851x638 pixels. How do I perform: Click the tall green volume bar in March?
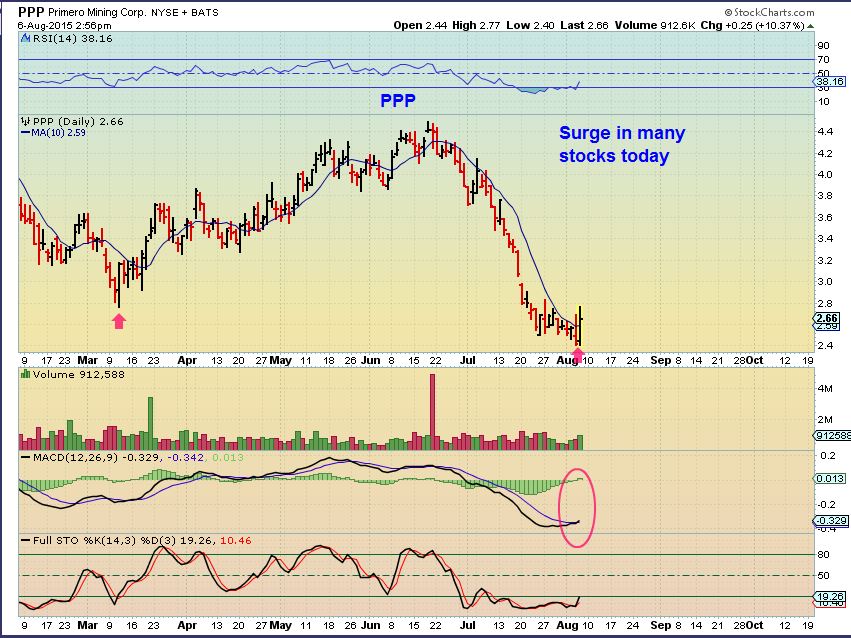[x=150, y=423]
